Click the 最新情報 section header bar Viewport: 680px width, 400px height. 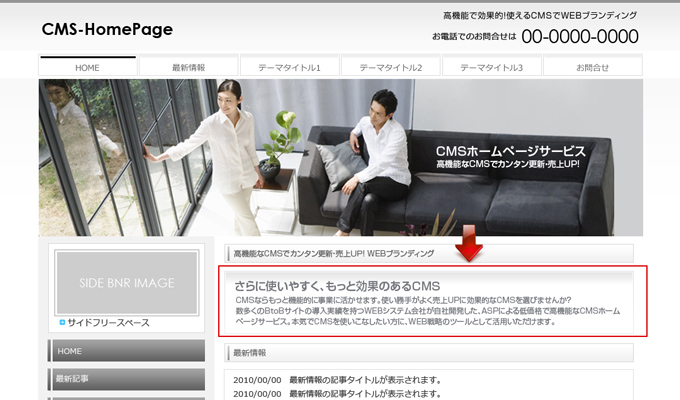point(428,353)
